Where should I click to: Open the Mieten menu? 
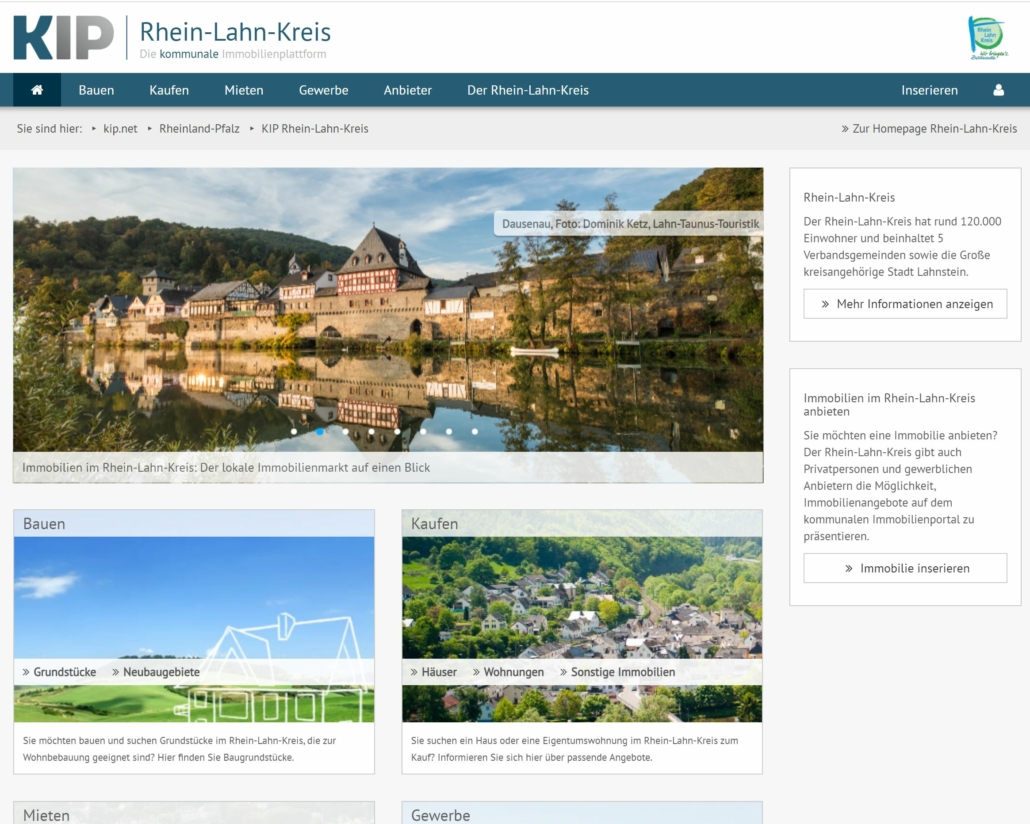click(x=244, y=90)
